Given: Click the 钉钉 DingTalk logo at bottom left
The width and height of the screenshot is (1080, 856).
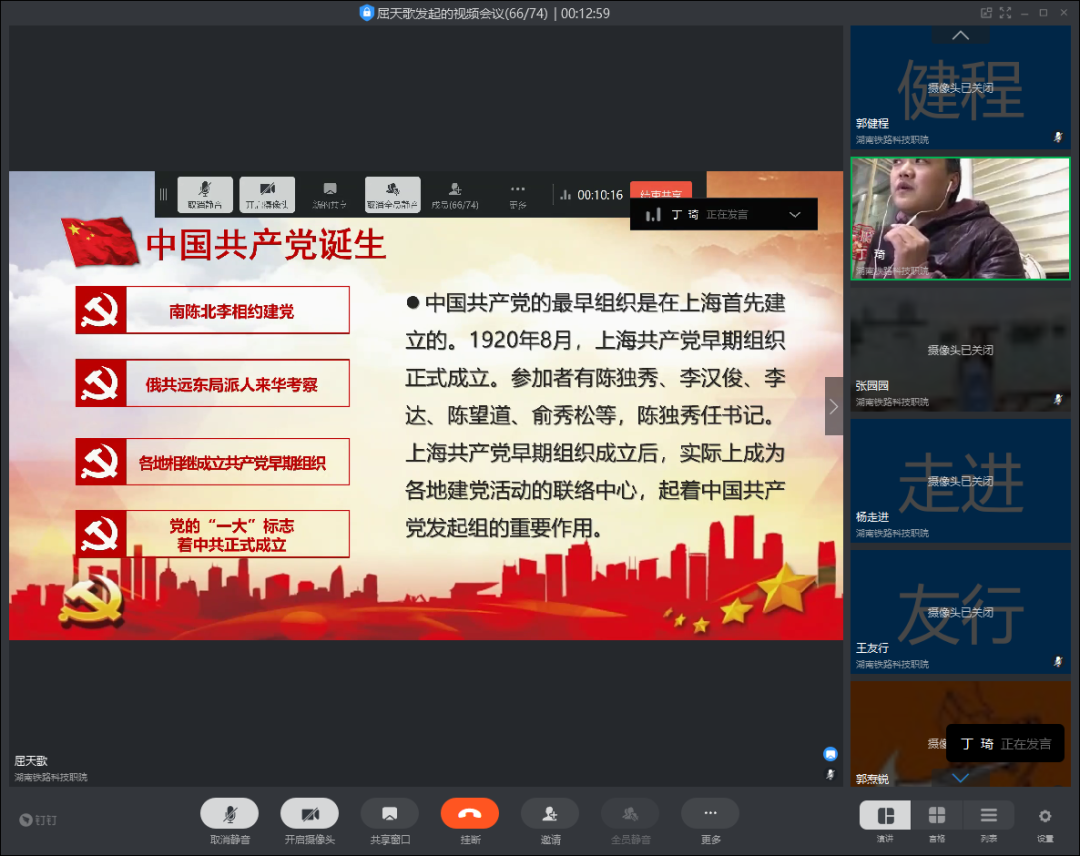Looking at the screenshot, I should pos(38,820).
